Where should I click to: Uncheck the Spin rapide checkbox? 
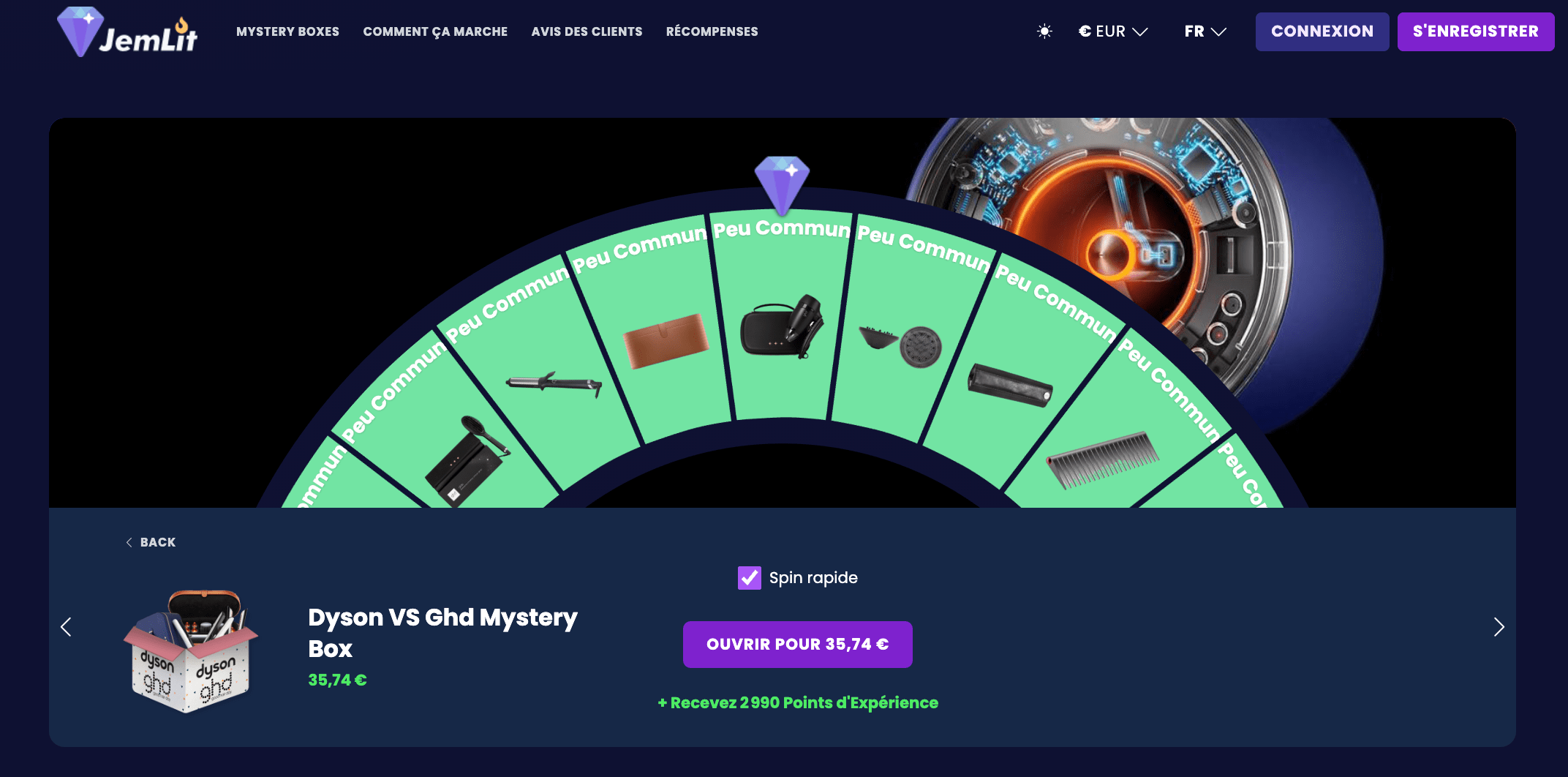point(750,578)
